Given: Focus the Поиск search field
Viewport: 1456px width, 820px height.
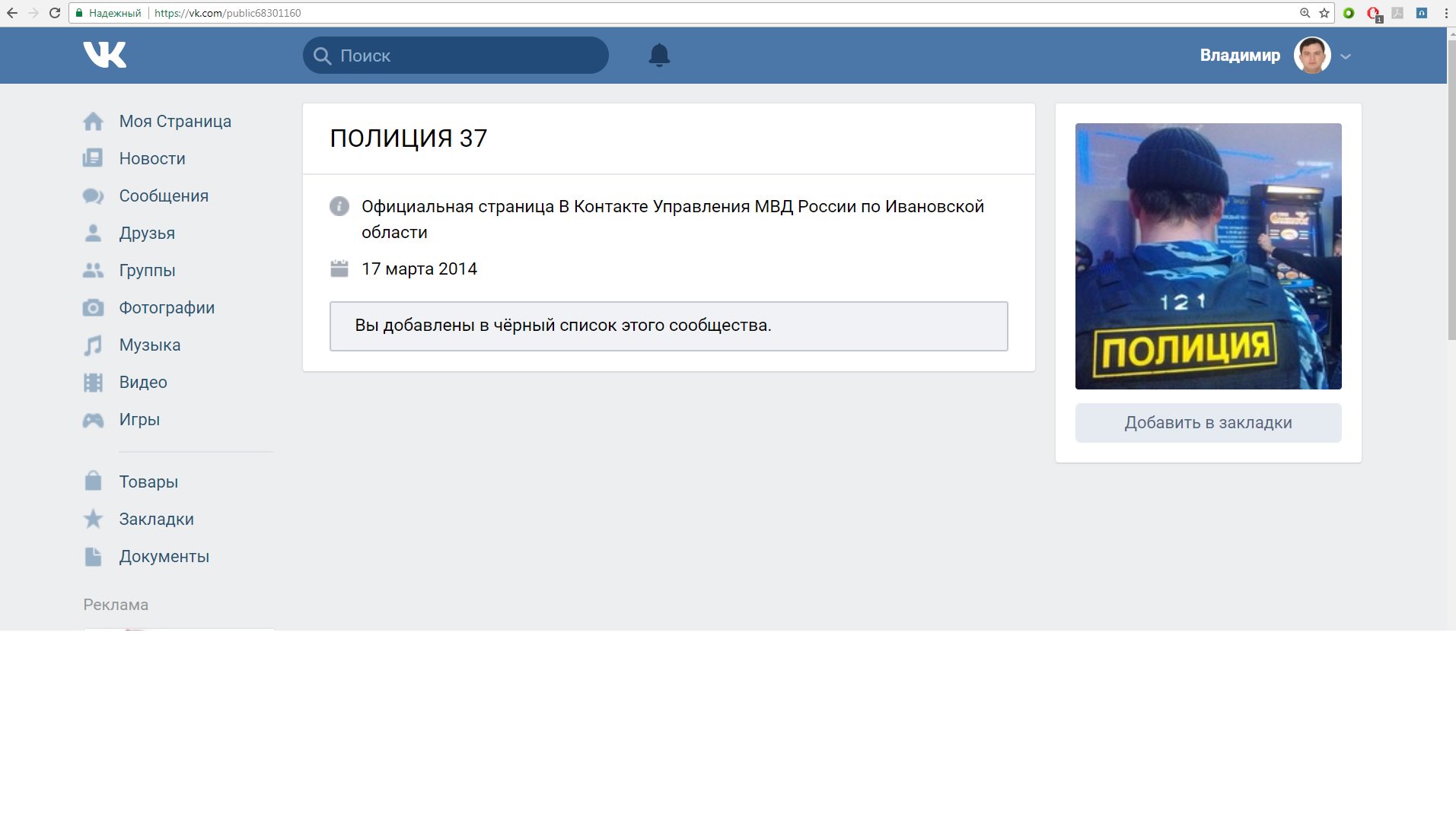Looking at the screenshot, I should pyautogui.click(x=455, y=56).
